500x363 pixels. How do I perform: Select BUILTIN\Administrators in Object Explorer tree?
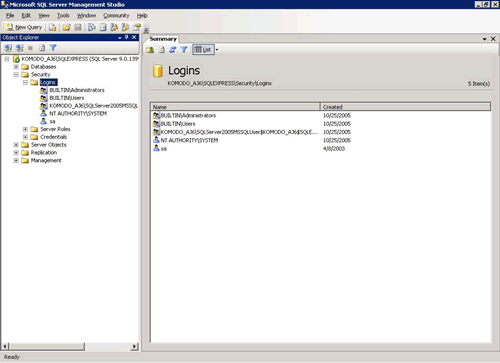coord(77,90)
